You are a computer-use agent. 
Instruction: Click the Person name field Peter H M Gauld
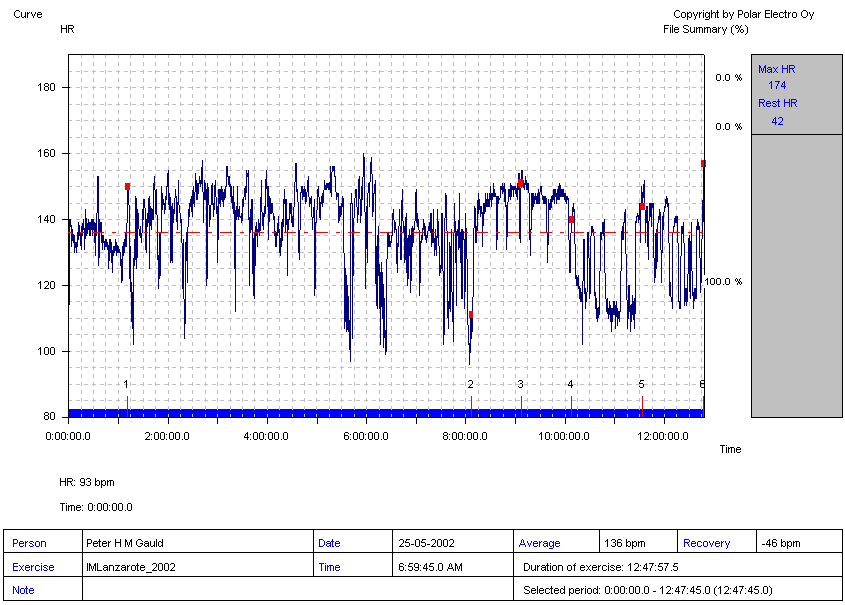(x=197, y=543)
